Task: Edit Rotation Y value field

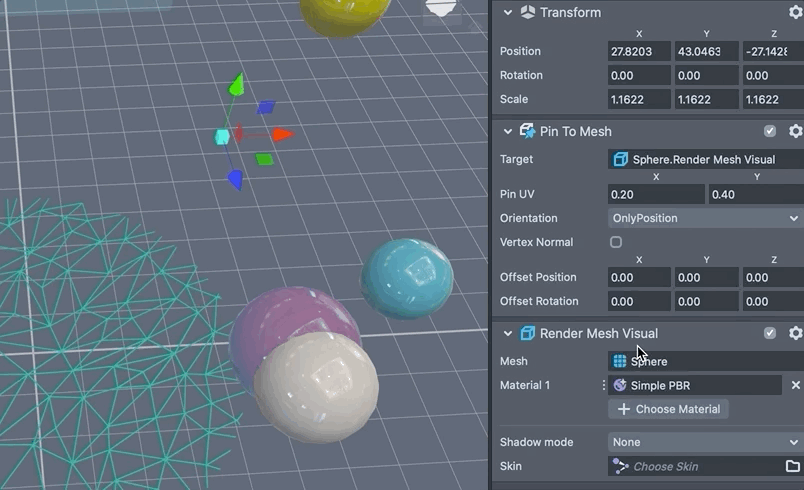Action: pos(707,75)
